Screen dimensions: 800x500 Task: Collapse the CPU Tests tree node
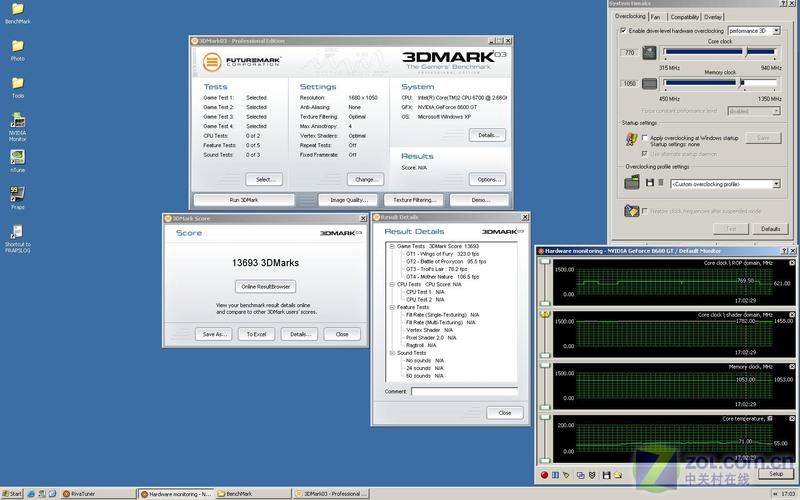392,284
